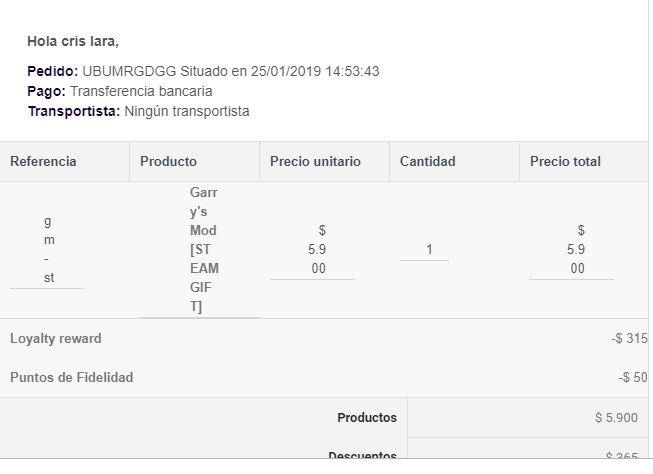Click the order code UBUMRGDGG
Screen dimensions: 653x474
coord(118,71)
